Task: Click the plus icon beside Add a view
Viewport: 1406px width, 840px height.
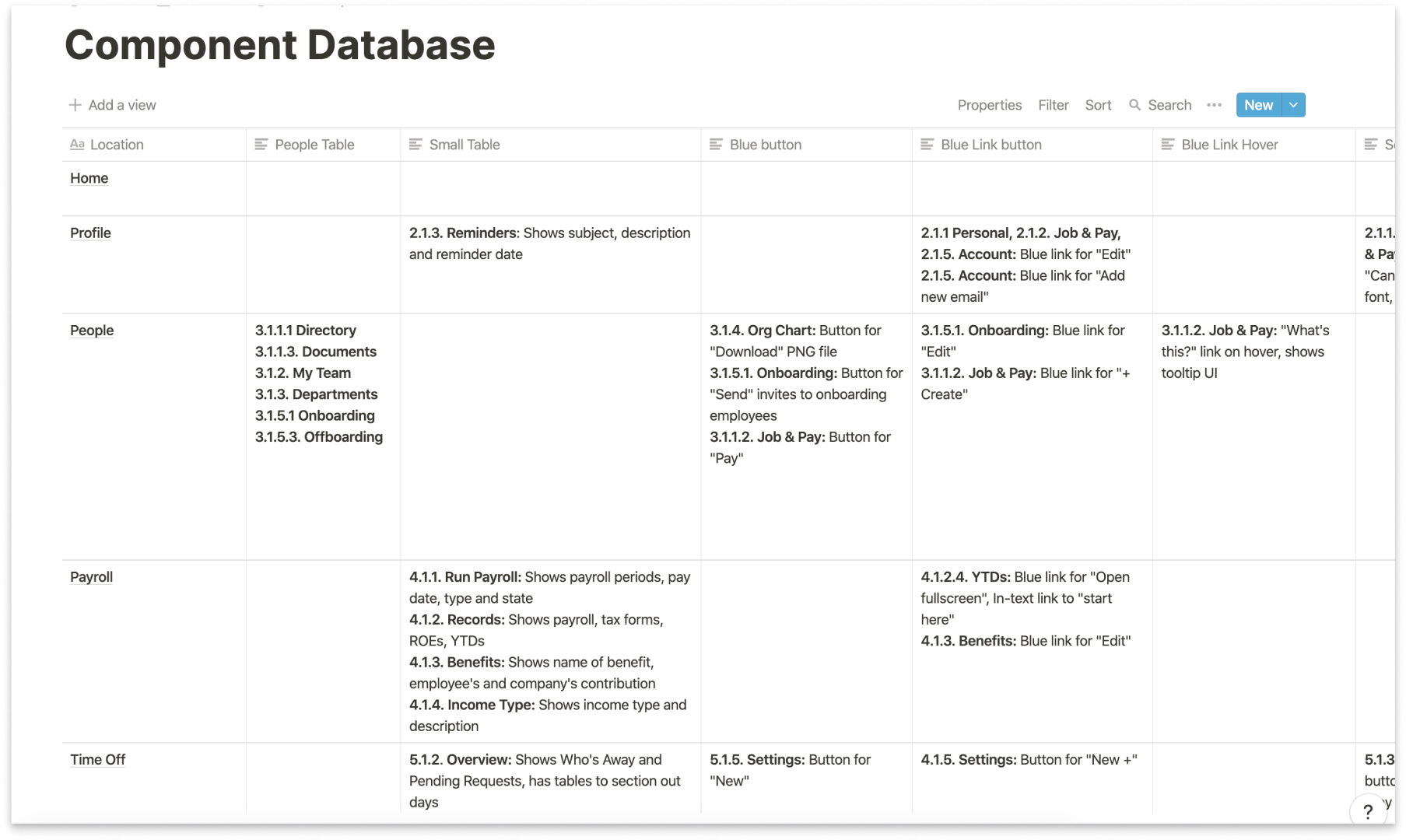Action: 75,105
